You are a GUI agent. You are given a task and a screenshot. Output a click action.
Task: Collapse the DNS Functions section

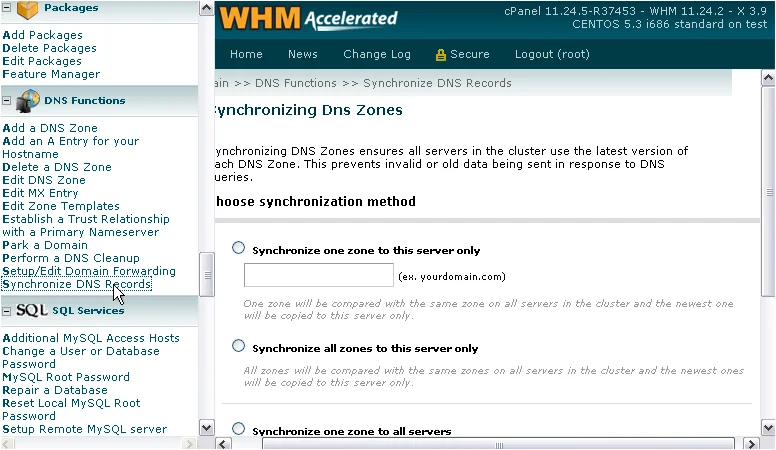point(7,100)
